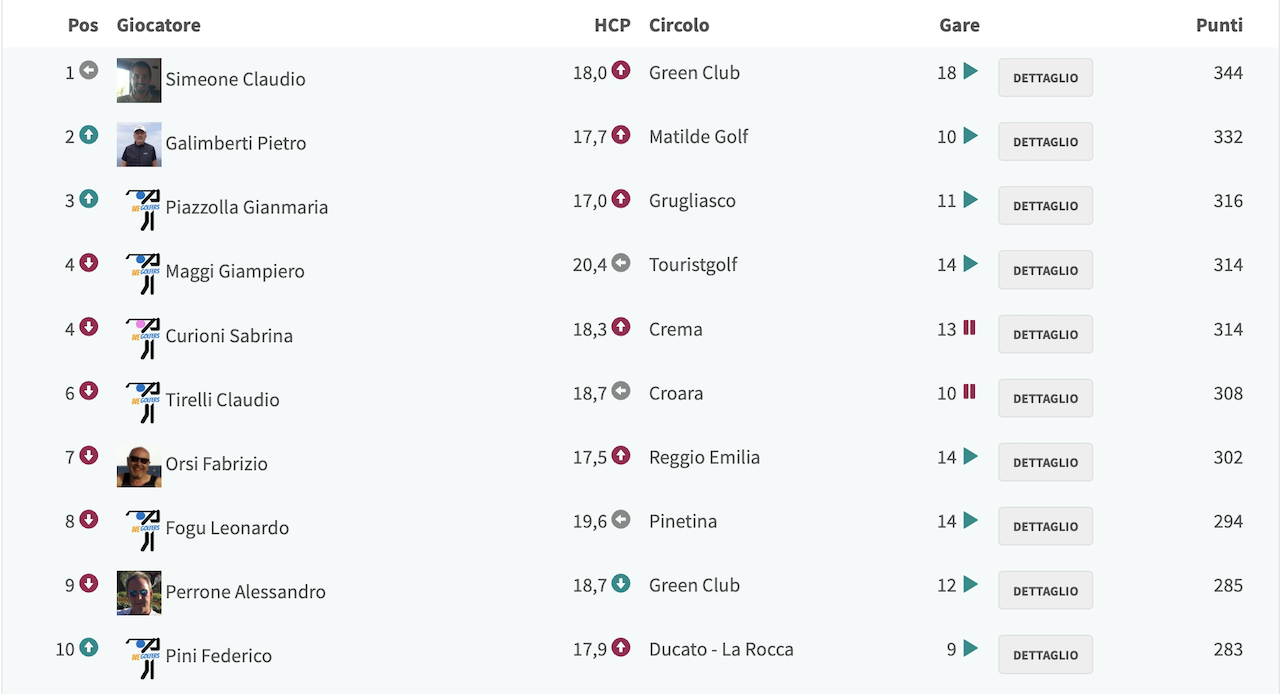Sort by the Punti column header
Viewport: 1280px width, 694px height.
(1219, 25)
